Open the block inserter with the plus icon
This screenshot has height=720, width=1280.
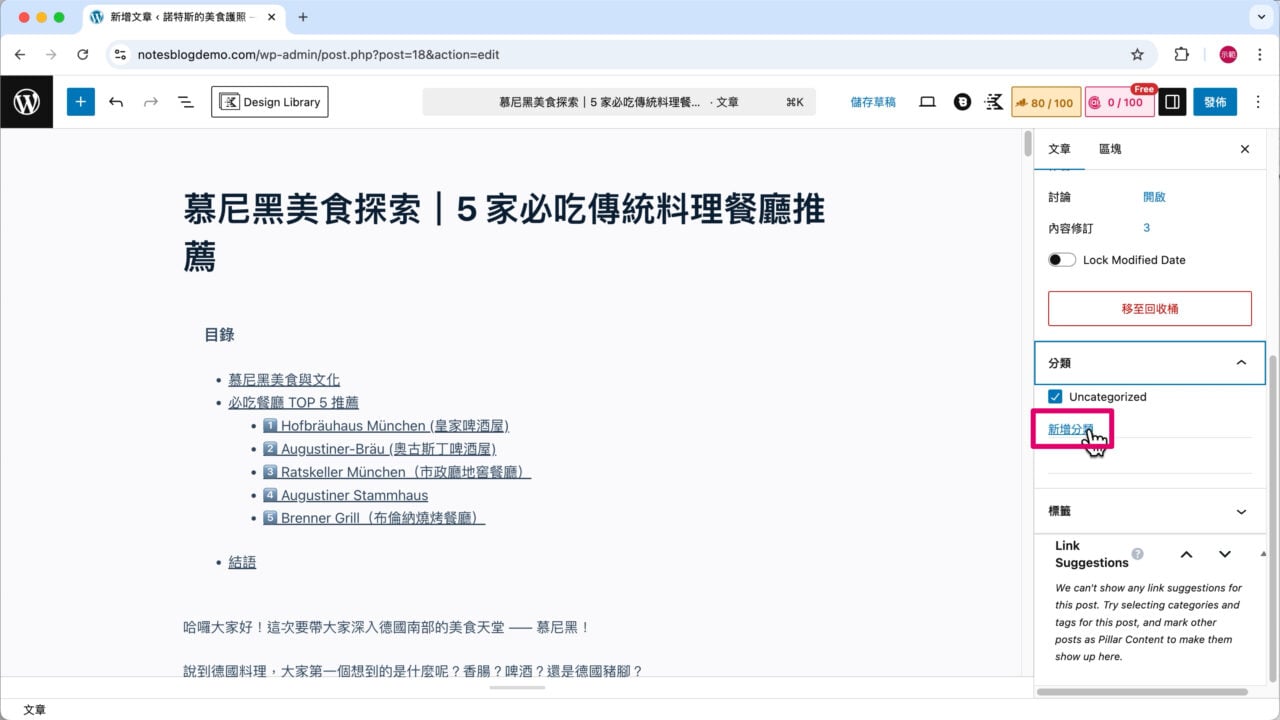point(80,101)
